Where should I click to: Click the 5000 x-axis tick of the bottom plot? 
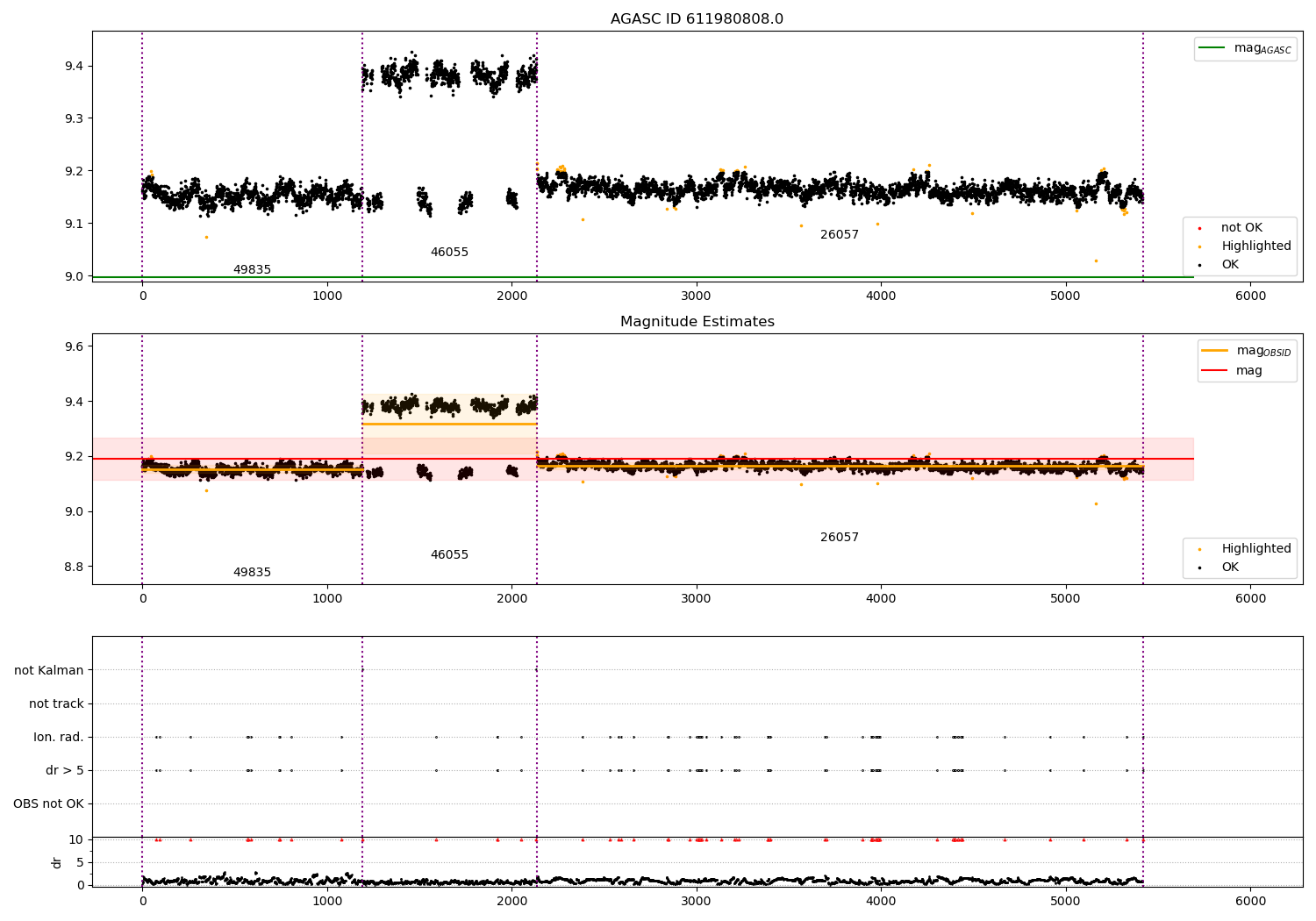[1066, 901]
